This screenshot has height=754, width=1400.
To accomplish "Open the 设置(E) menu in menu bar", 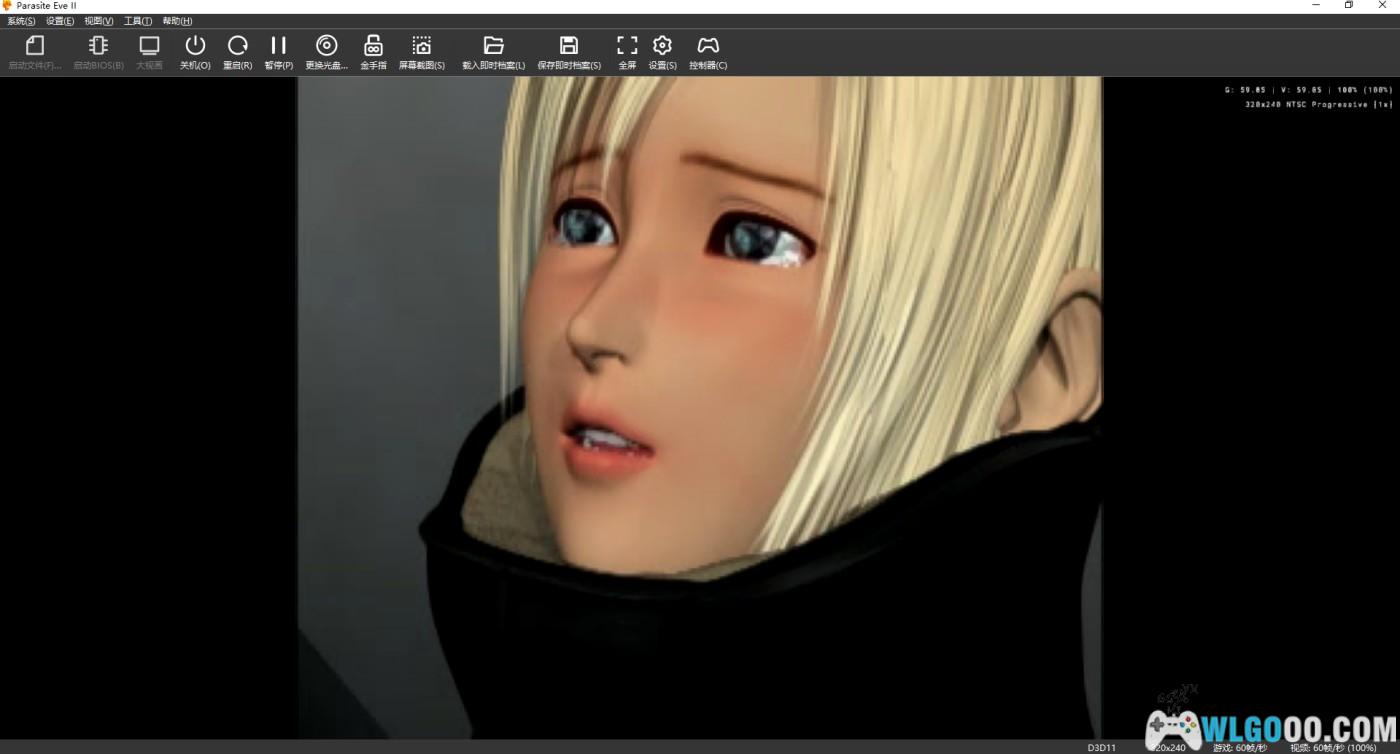I will pyautogui.click(x=60, y=21).
